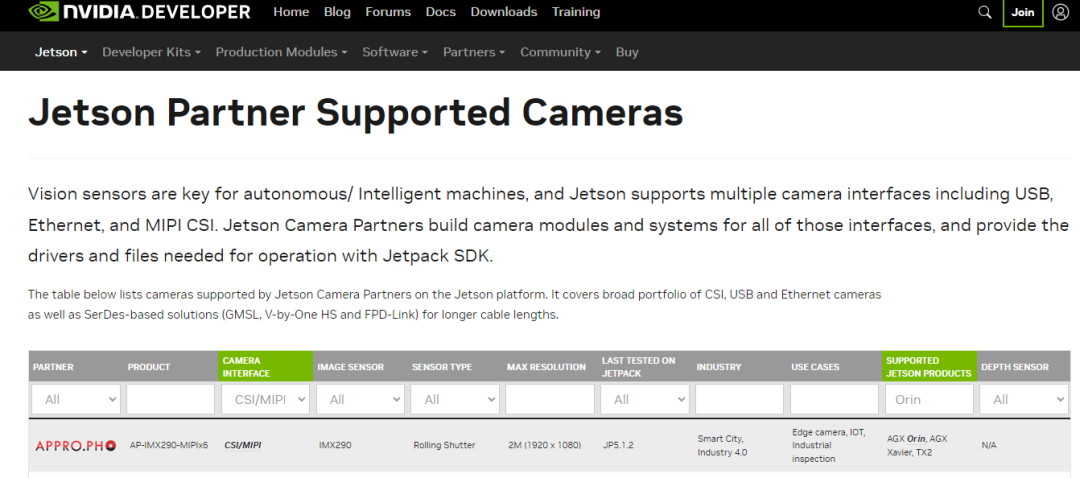
Task: Open the search magnifier icon
Action: tap(985, 13)
